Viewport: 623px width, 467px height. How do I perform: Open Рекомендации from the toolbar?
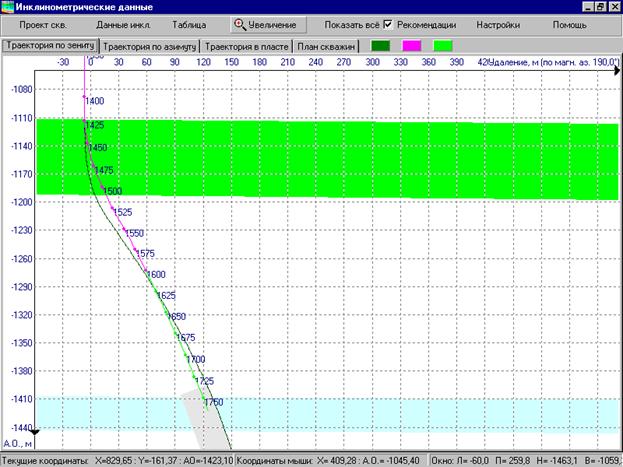pyautogui.click(x=426, y=25)
